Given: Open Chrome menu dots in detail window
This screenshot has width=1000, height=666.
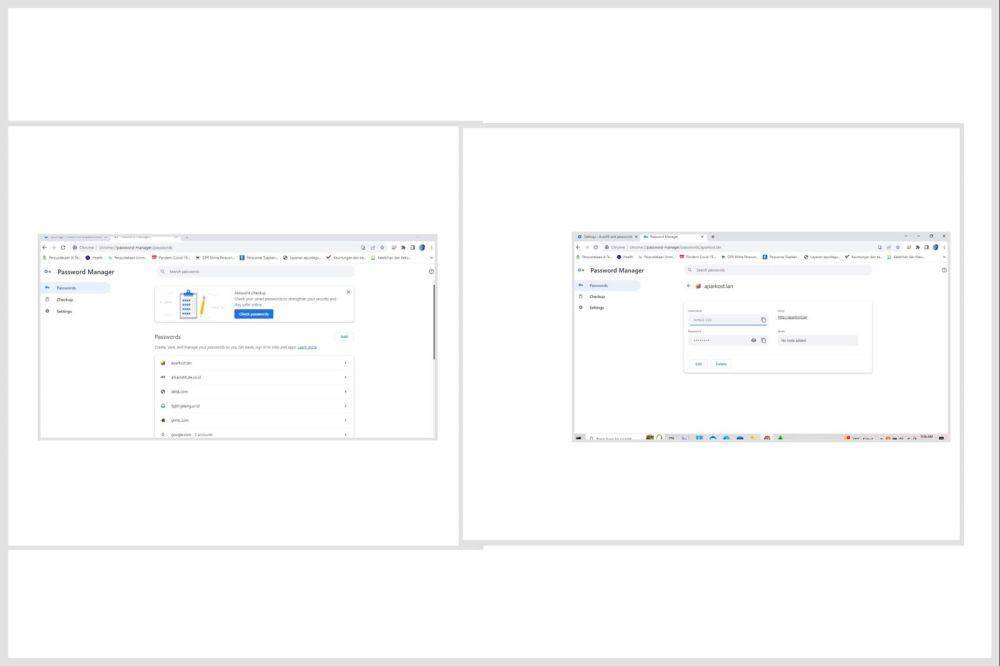Looking at the screenshot, I should tap(945, 247).
